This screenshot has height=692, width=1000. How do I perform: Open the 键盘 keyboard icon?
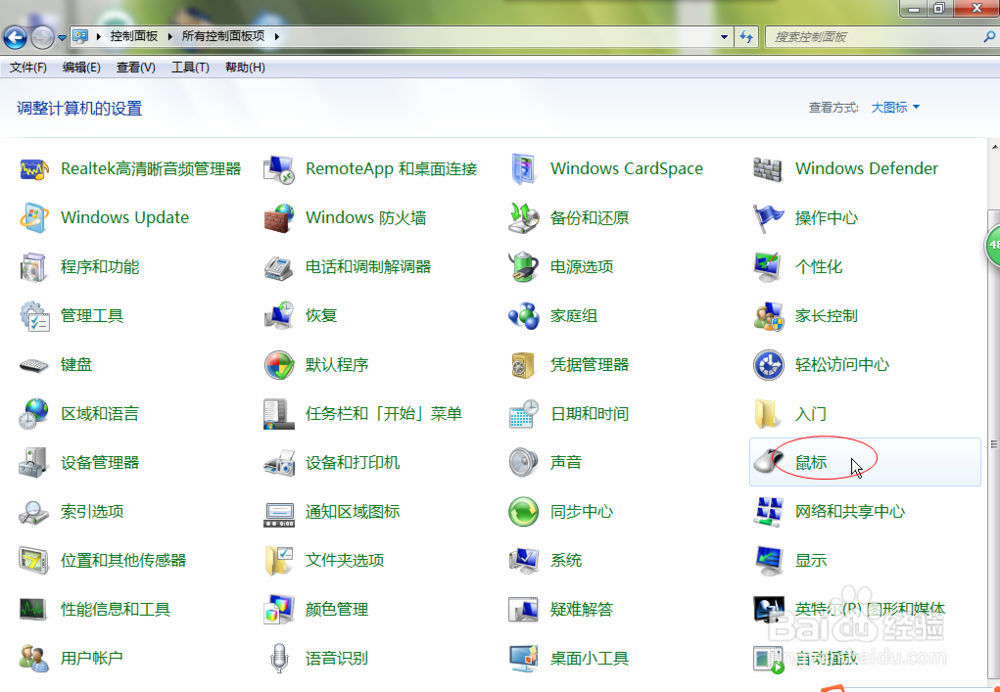34,365
